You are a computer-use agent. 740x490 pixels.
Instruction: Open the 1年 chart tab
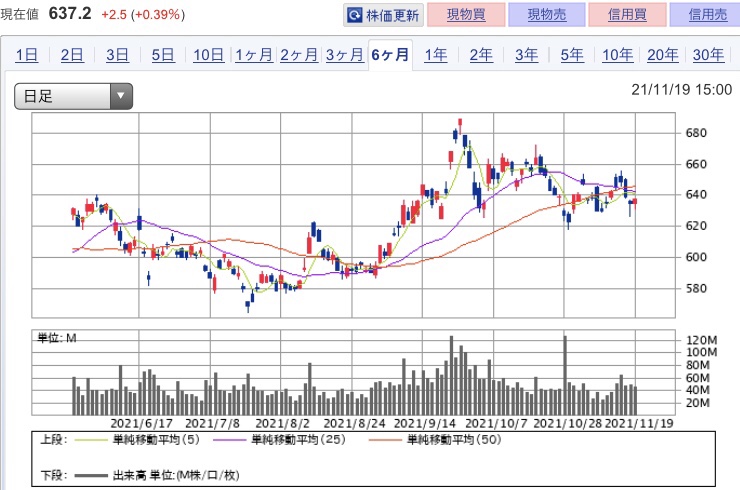pyautogui.click(x=436, y=55)
